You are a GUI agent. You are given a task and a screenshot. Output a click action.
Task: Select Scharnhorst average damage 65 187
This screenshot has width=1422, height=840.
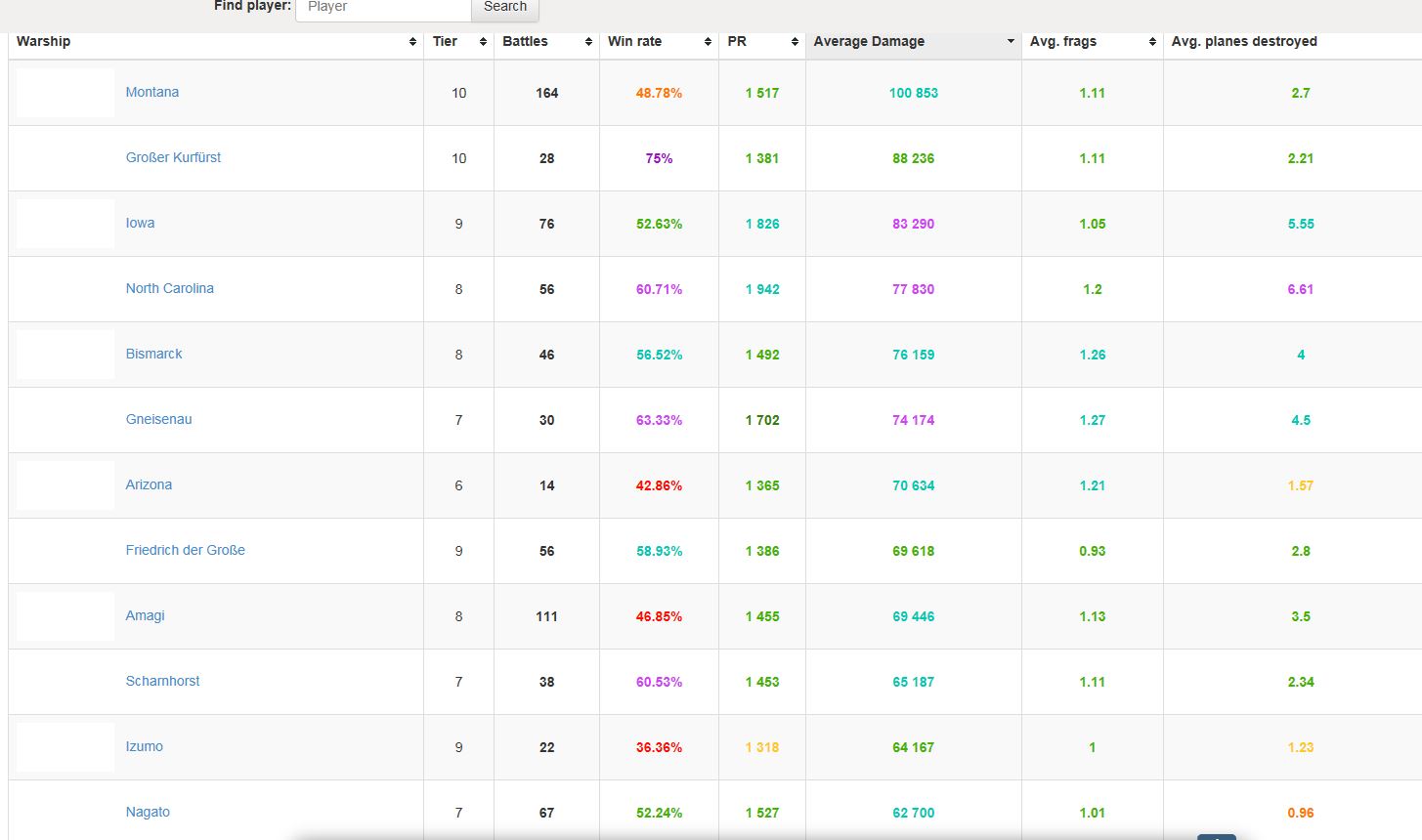913,682
